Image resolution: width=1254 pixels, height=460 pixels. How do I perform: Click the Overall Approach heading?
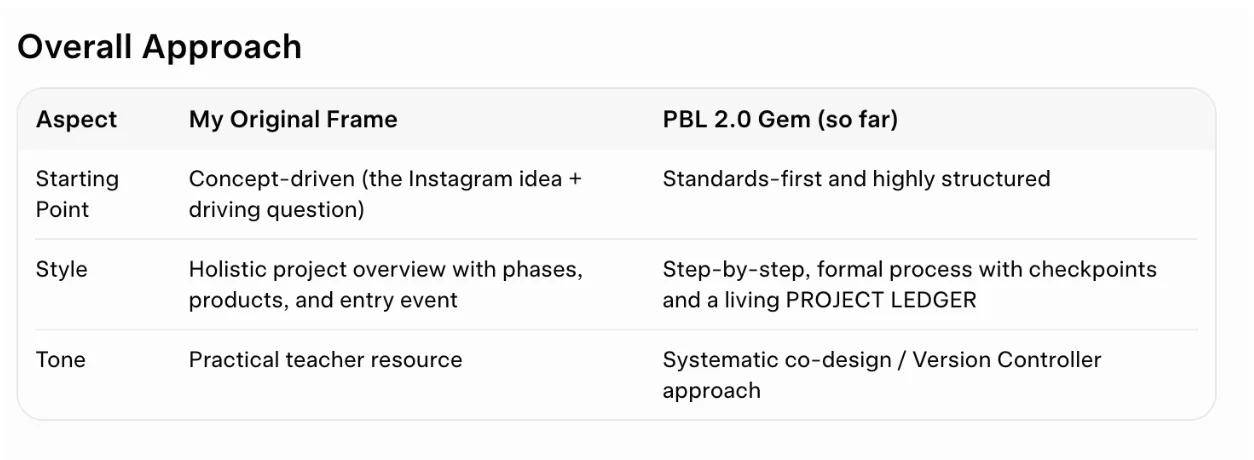click(x=160, y=47)
